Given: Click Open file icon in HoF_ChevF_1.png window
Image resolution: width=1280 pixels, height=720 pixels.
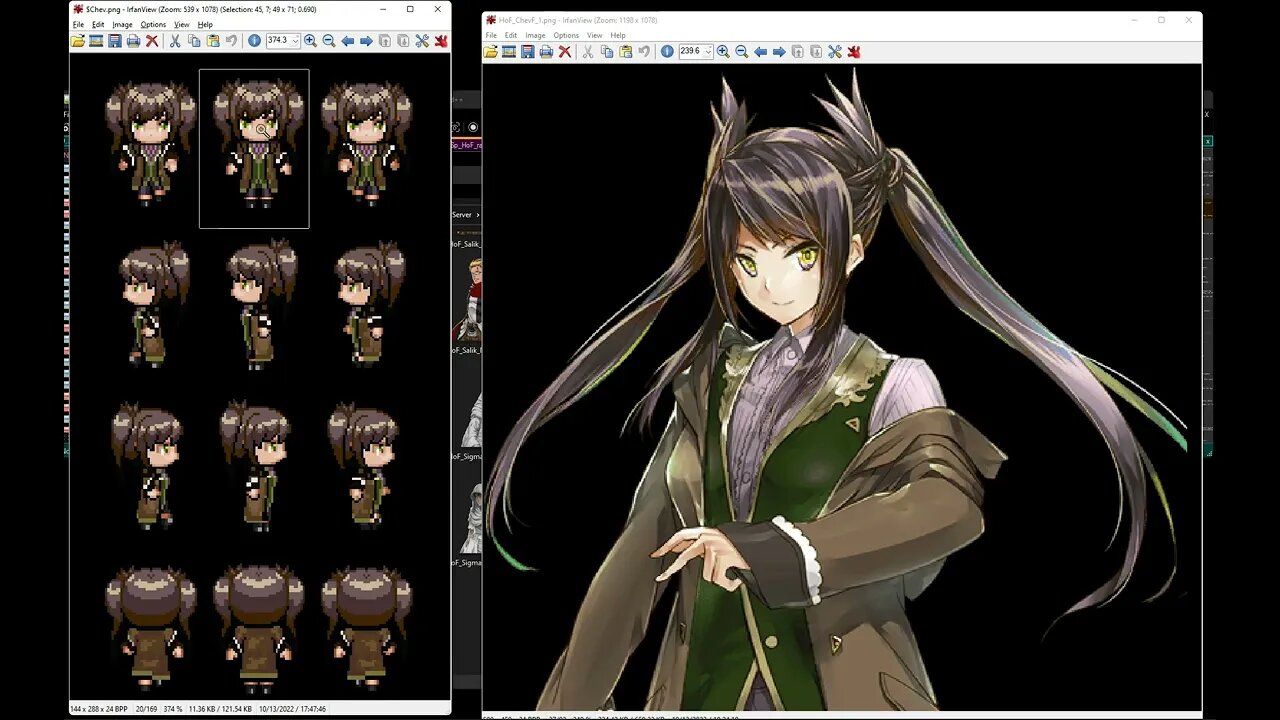Looking at the screenshot, I should [x=490, y=51].
